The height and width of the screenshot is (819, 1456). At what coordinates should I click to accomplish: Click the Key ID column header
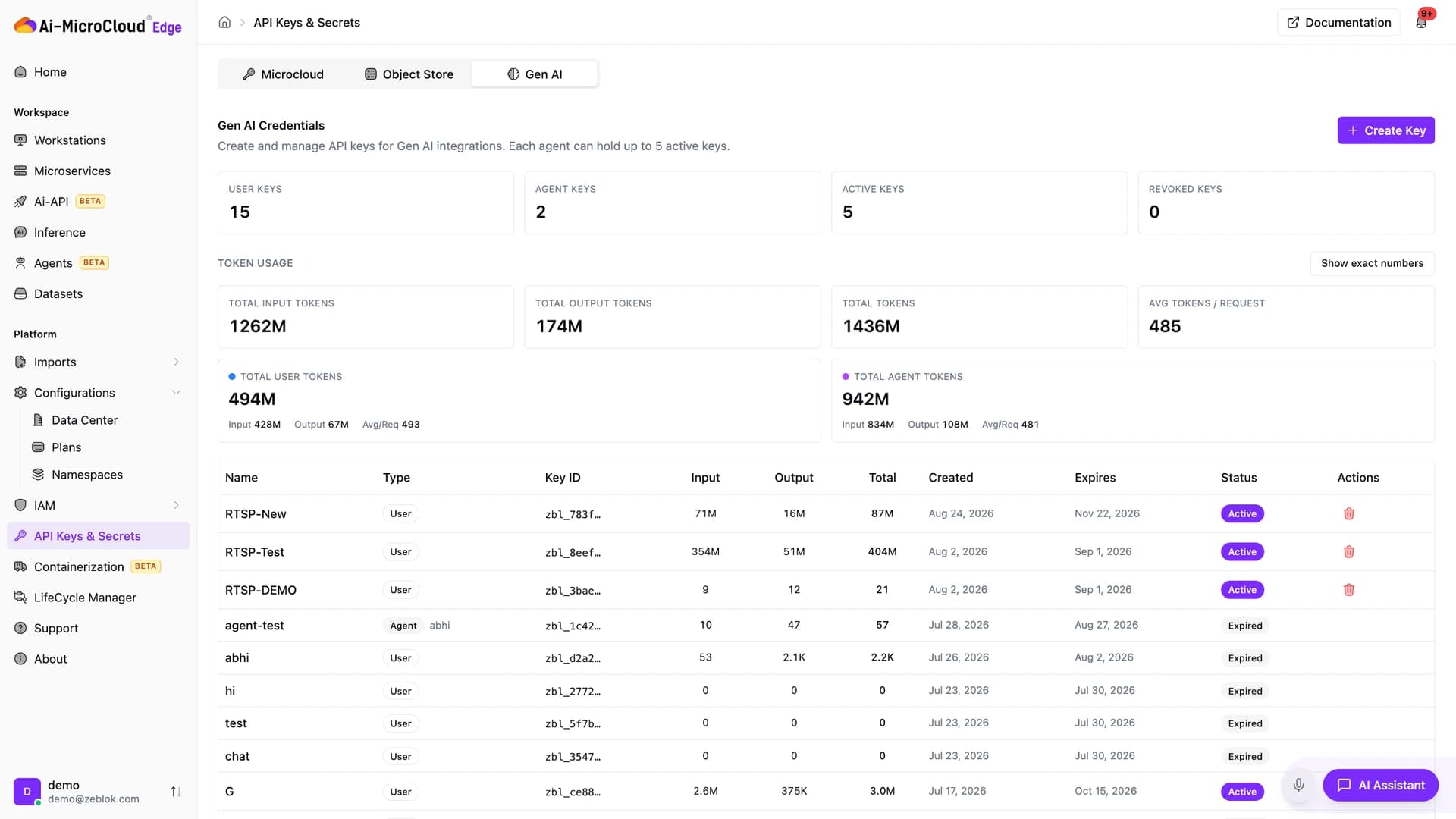(563, 478)
